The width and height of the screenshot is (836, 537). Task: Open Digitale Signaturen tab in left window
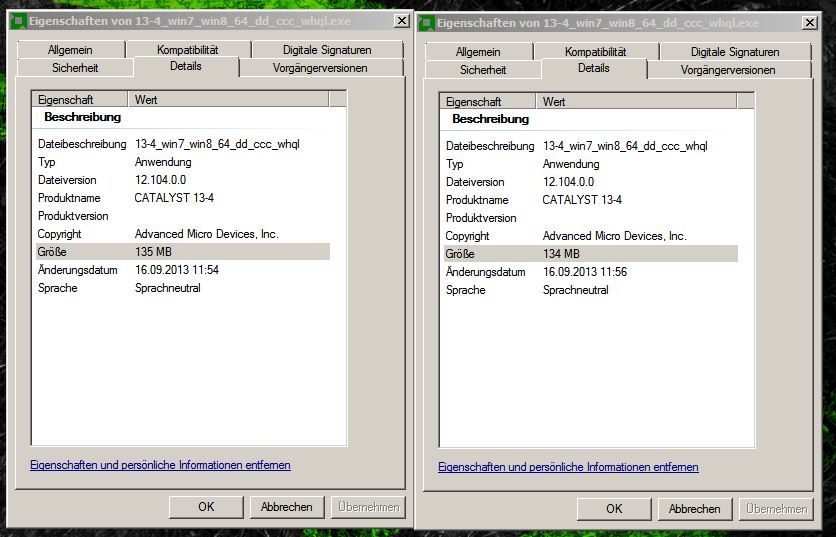point(327,50)
